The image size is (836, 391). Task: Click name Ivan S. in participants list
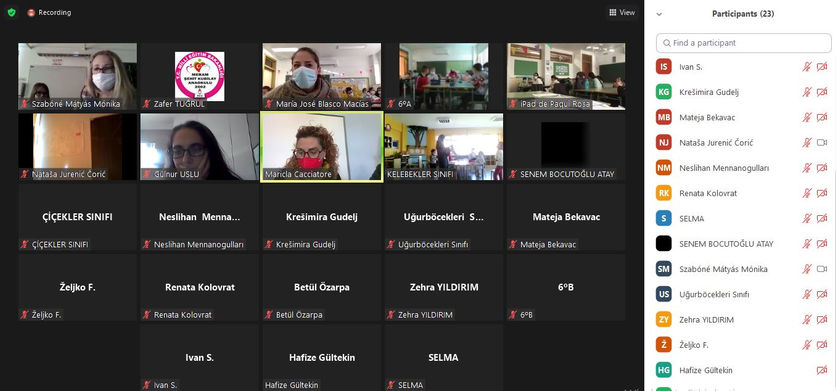pos(690,67)
